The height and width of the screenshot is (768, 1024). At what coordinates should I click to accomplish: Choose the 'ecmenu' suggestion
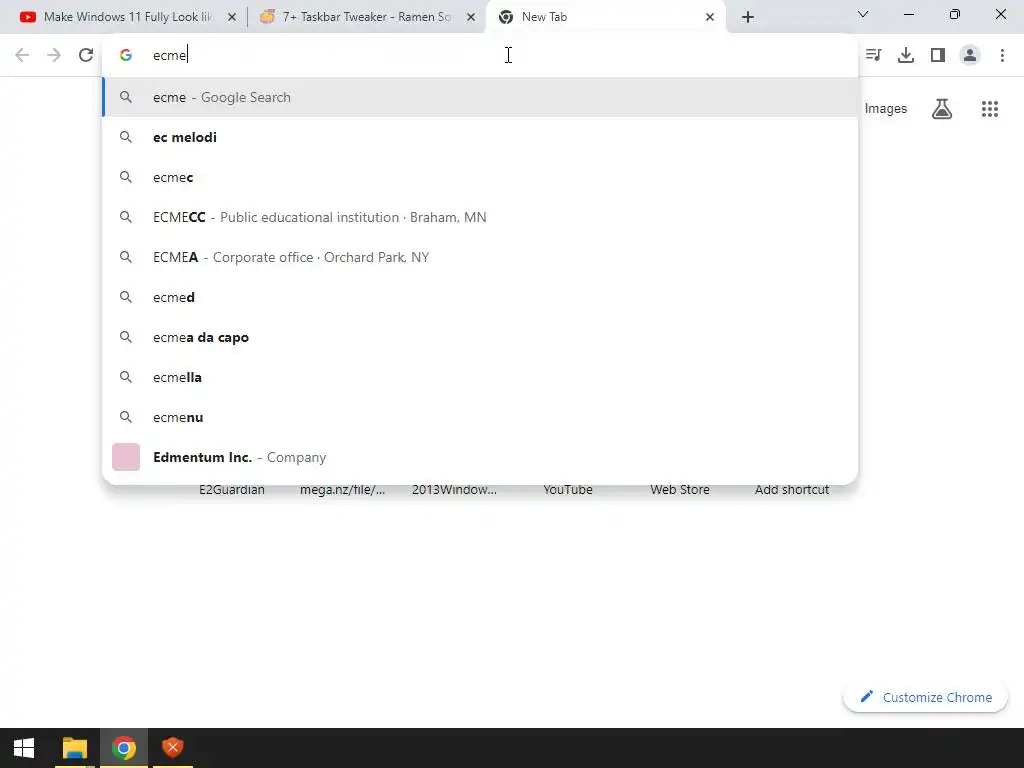[x=480, y=417]
